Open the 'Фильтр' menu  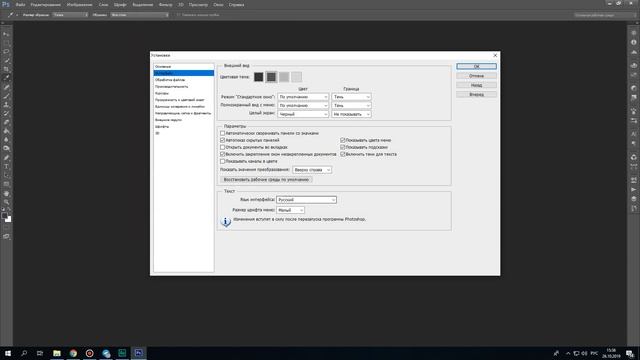coord(165,5)
